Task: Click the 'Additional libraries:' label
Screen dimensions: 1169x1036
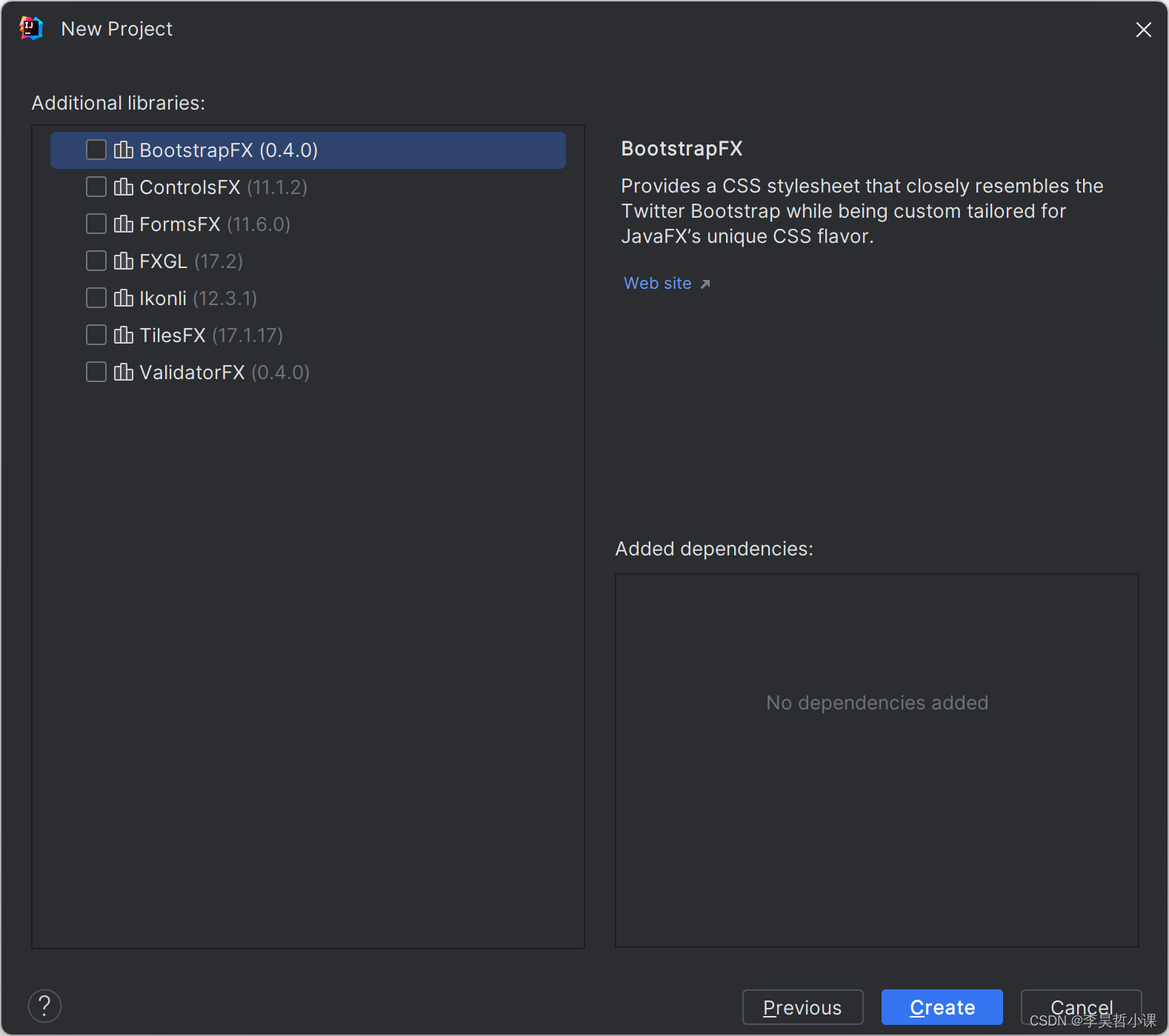Action: tap(119, 103)
